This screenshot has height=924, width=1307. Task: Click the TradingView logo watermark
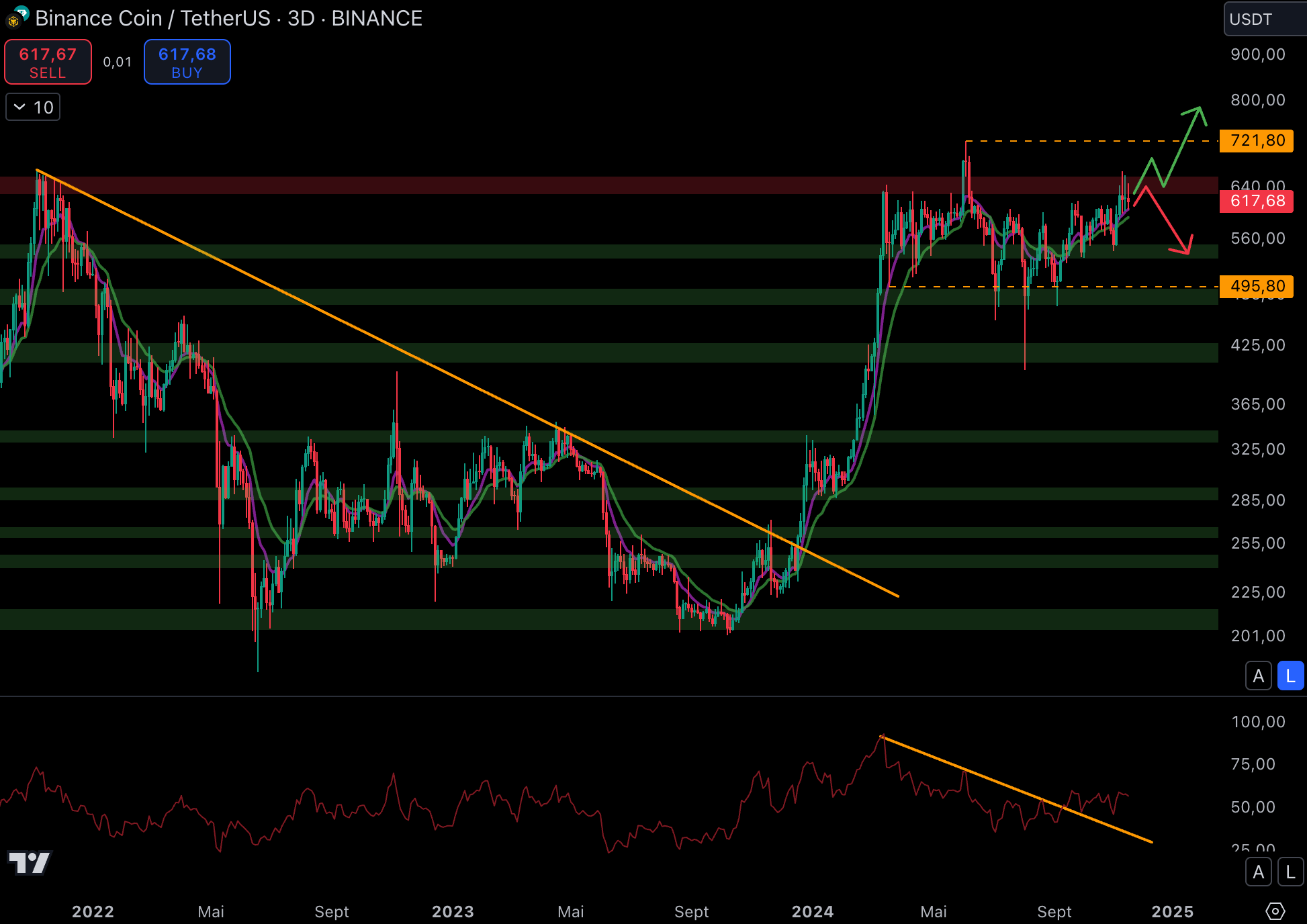click(29, 863)
